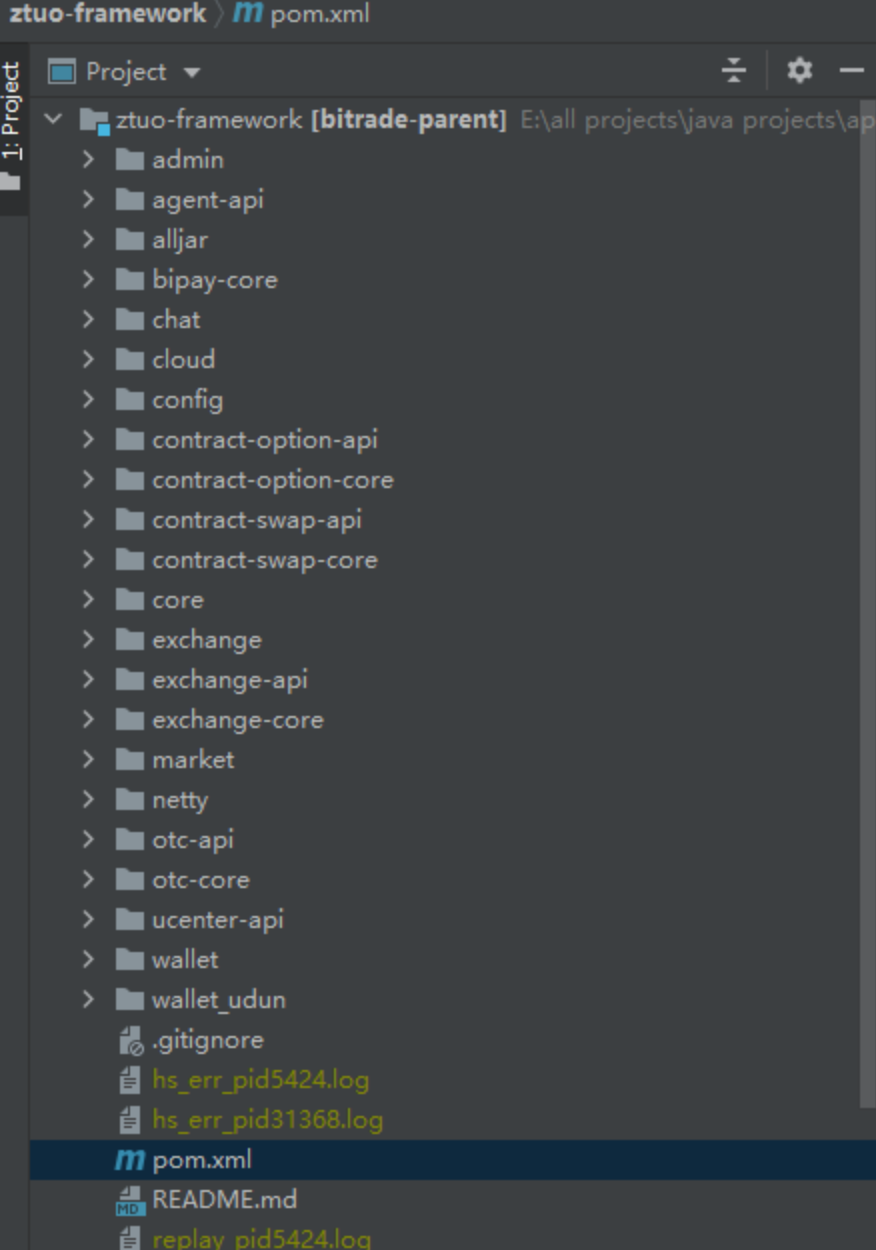Viewport: 876px width, 1250px height.
Task: Click pom.xml in the breadcrumb bar
Action: pyautogui.click(x=319, y=15)
